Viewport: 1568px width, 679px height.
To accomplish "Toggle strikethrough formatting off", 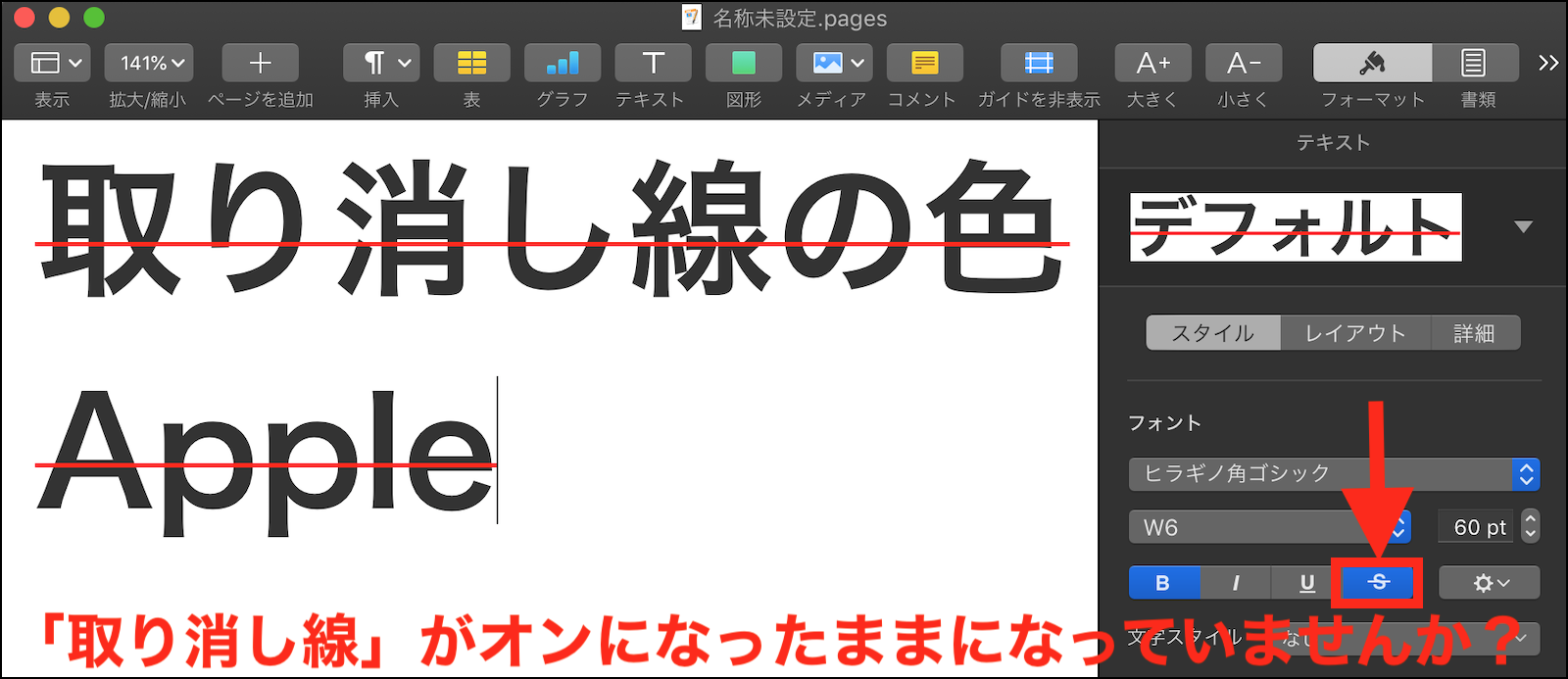I will (x=1378, y=582).
